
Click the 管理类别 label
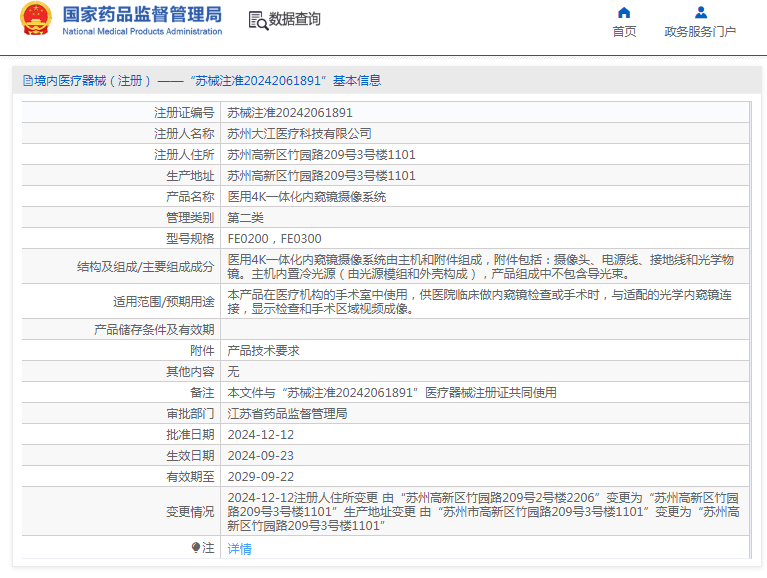coord(190,218)
